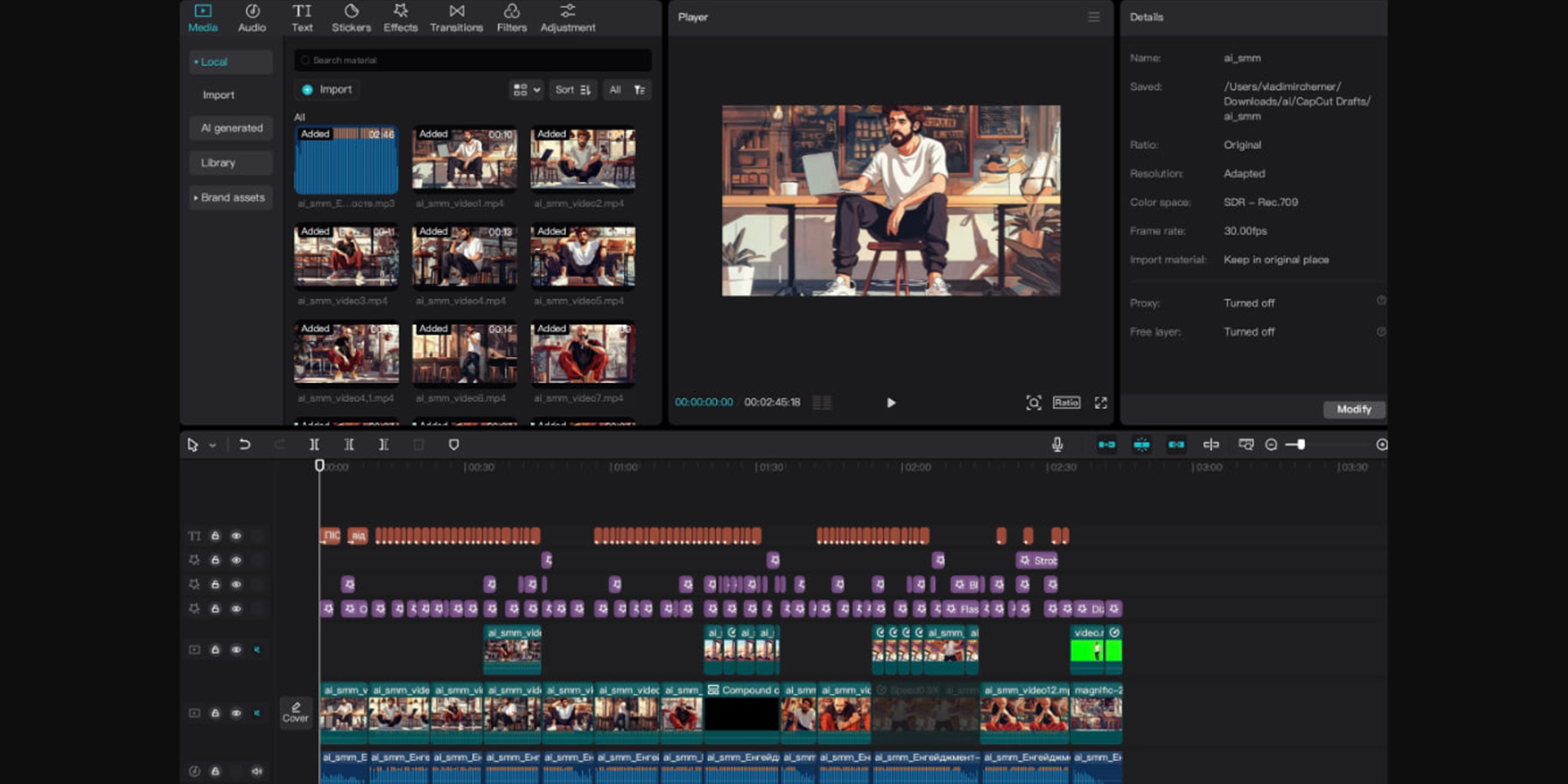This screenshot has height=784, width=1568.
Task: Switch to the Transitions tab
Action: 457,18
